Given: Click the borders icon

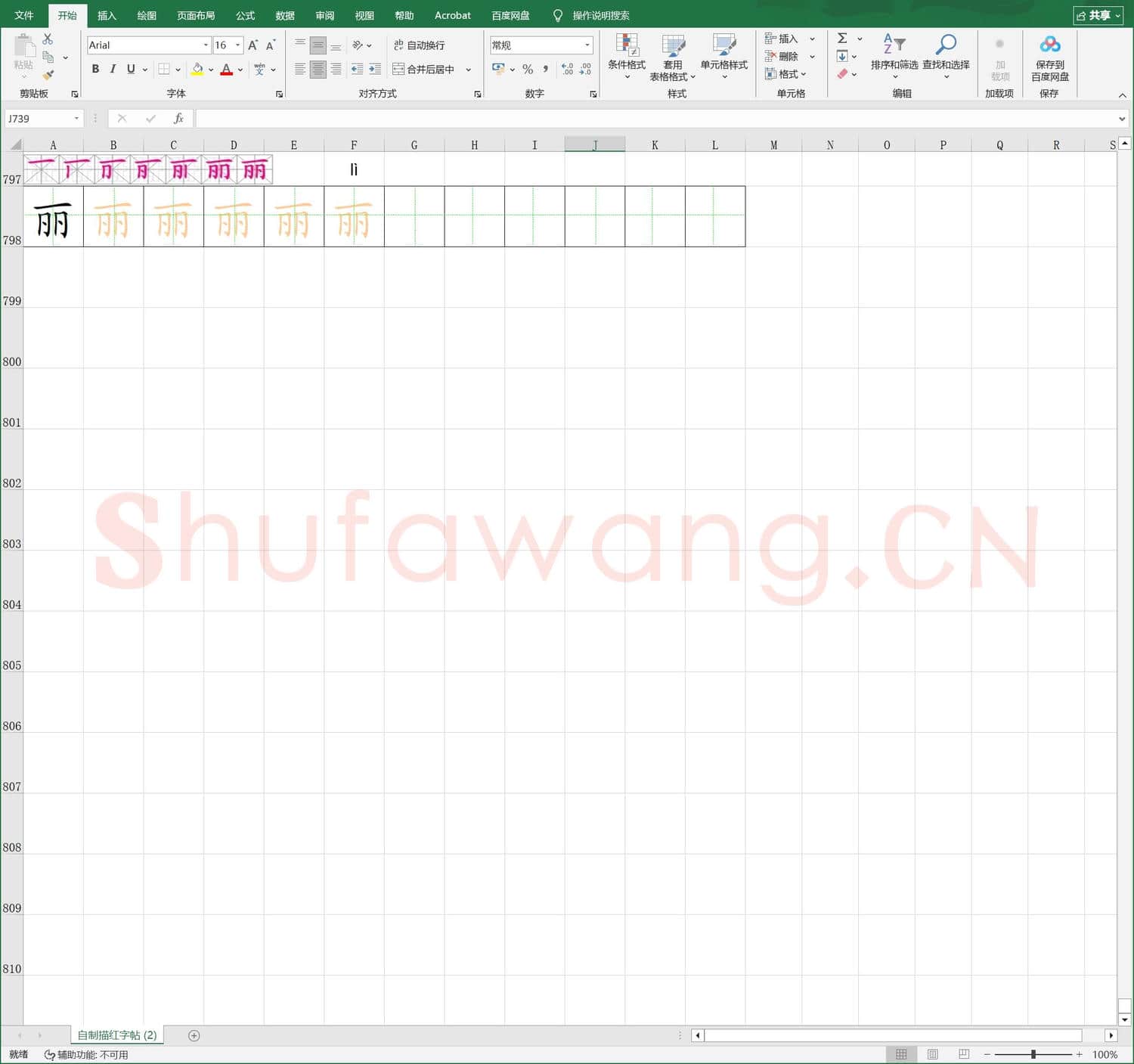Looking at the screenshot, I should click(x=164, y=69).
